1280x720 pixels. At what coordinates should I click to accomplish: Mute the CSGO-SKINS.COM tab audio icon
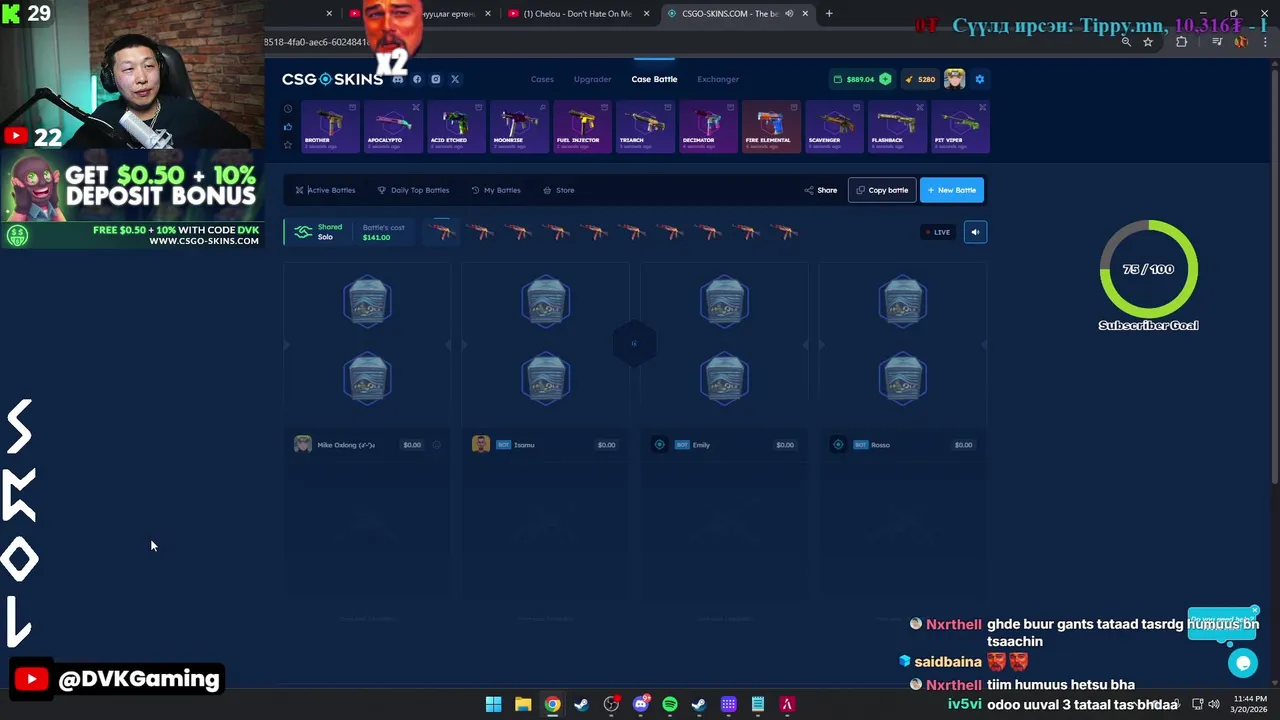[789, 13]
